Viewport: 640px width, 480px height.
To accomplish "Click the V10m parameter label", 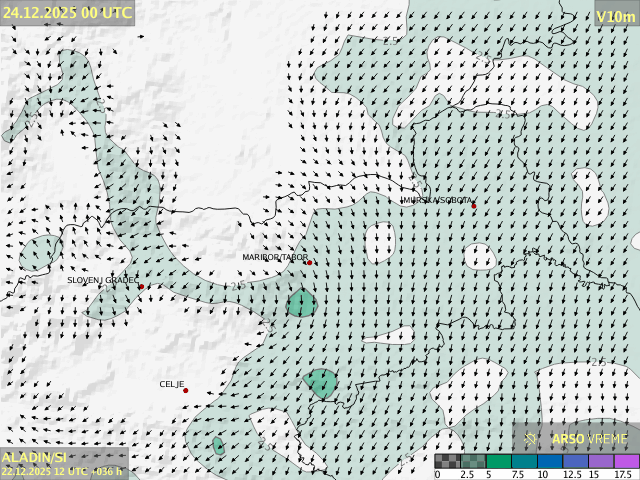I will tap(615, 16).
